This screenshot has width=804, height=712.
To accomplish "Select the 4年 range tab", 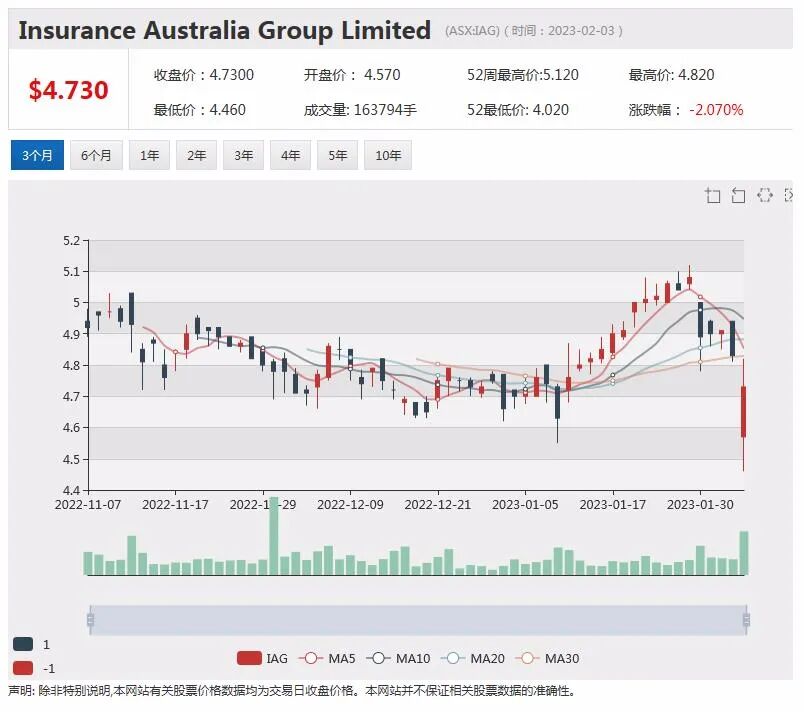I will (290, 155).
